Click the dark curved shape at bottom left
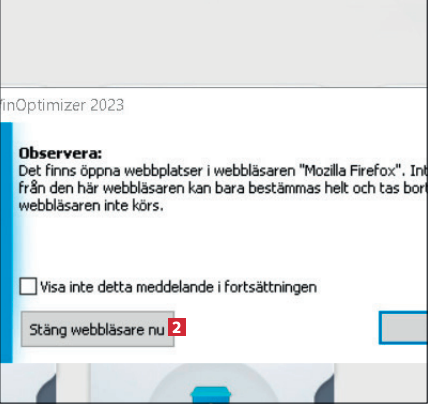Image resolution: width=428 pixels, height=404 pixels. [46, 387]
